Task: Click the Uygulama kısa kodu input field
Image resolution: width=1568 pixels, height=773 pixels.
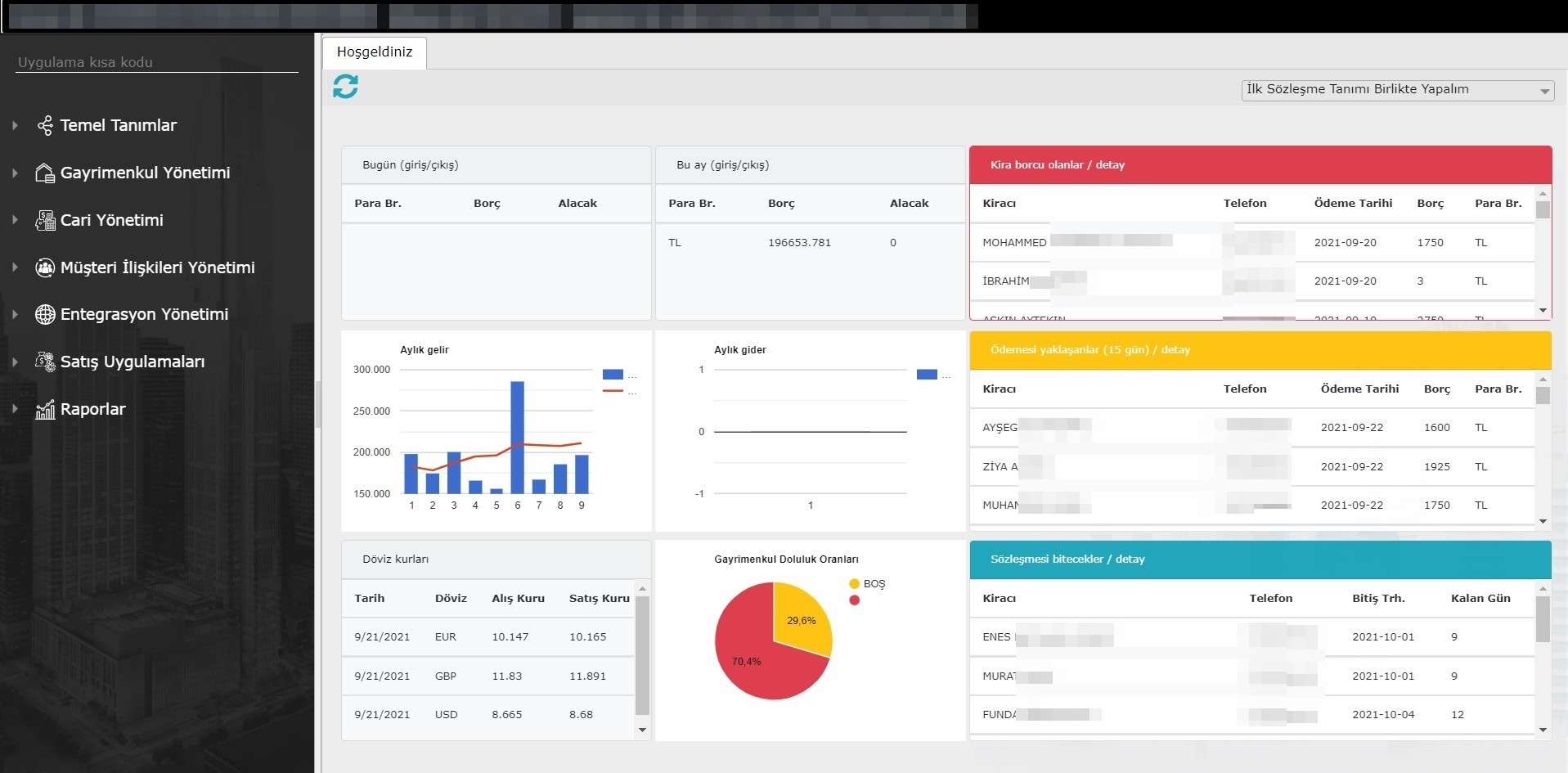Action: 156,62
